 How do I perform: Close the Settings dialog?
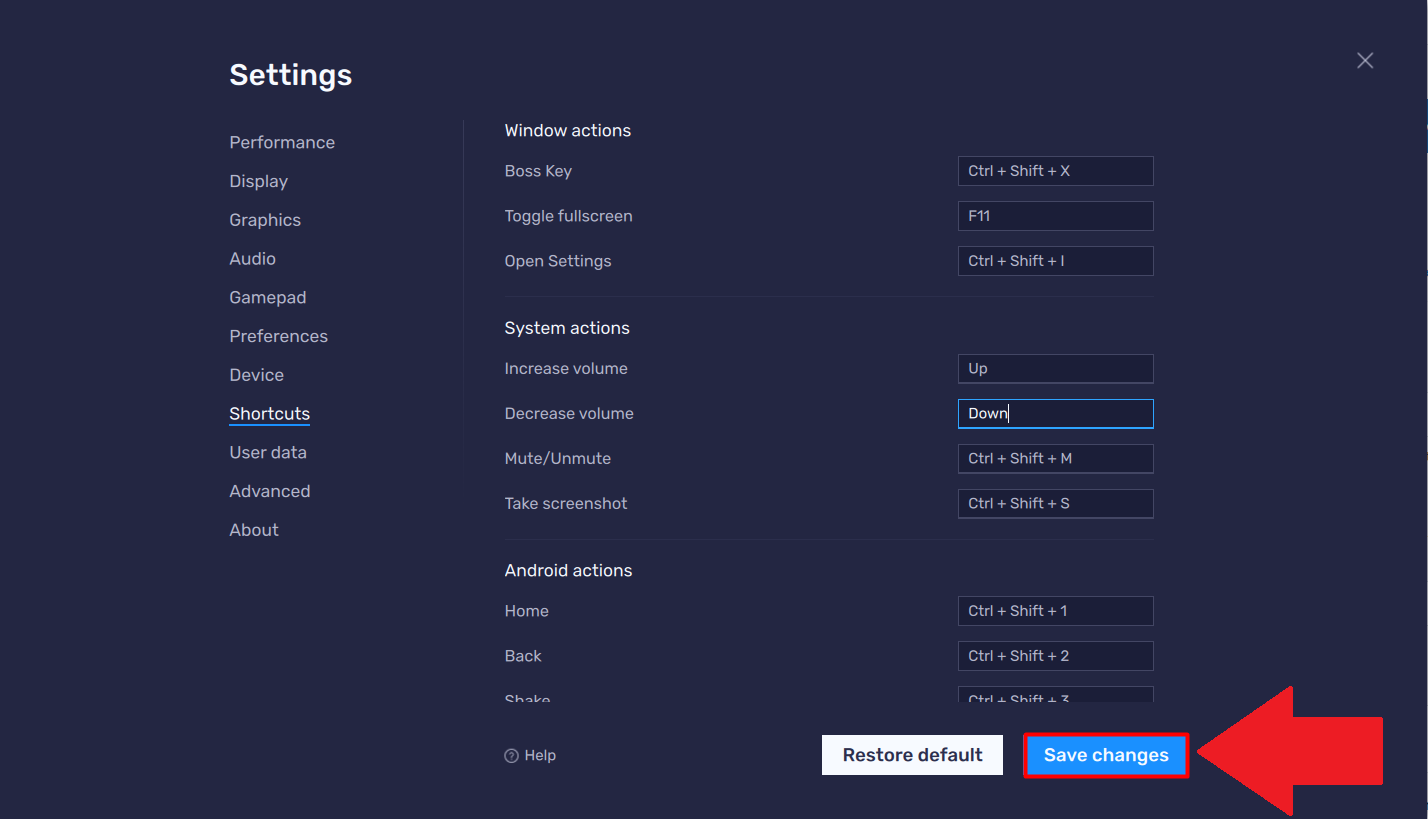tap(1365, 60)
